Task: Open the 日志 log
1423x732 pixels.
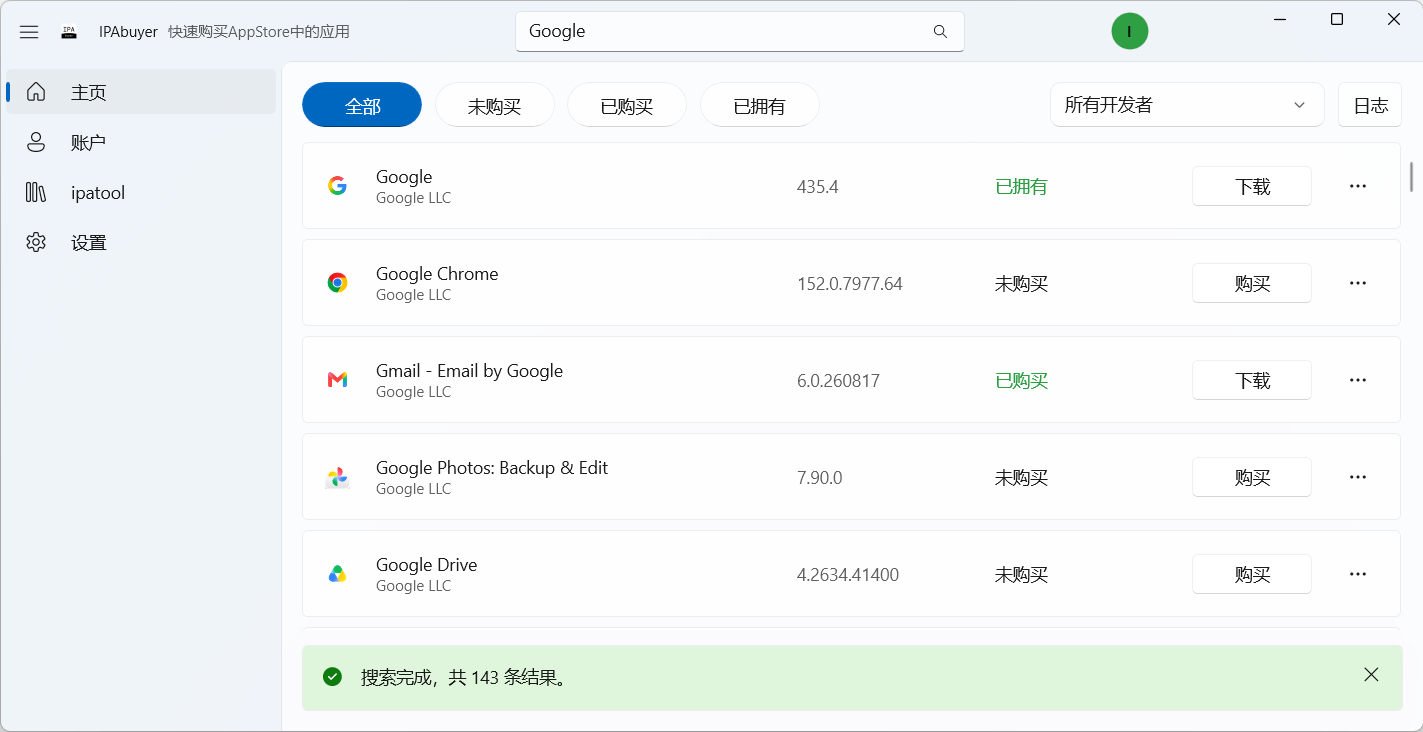Action: coord(1370,105)
